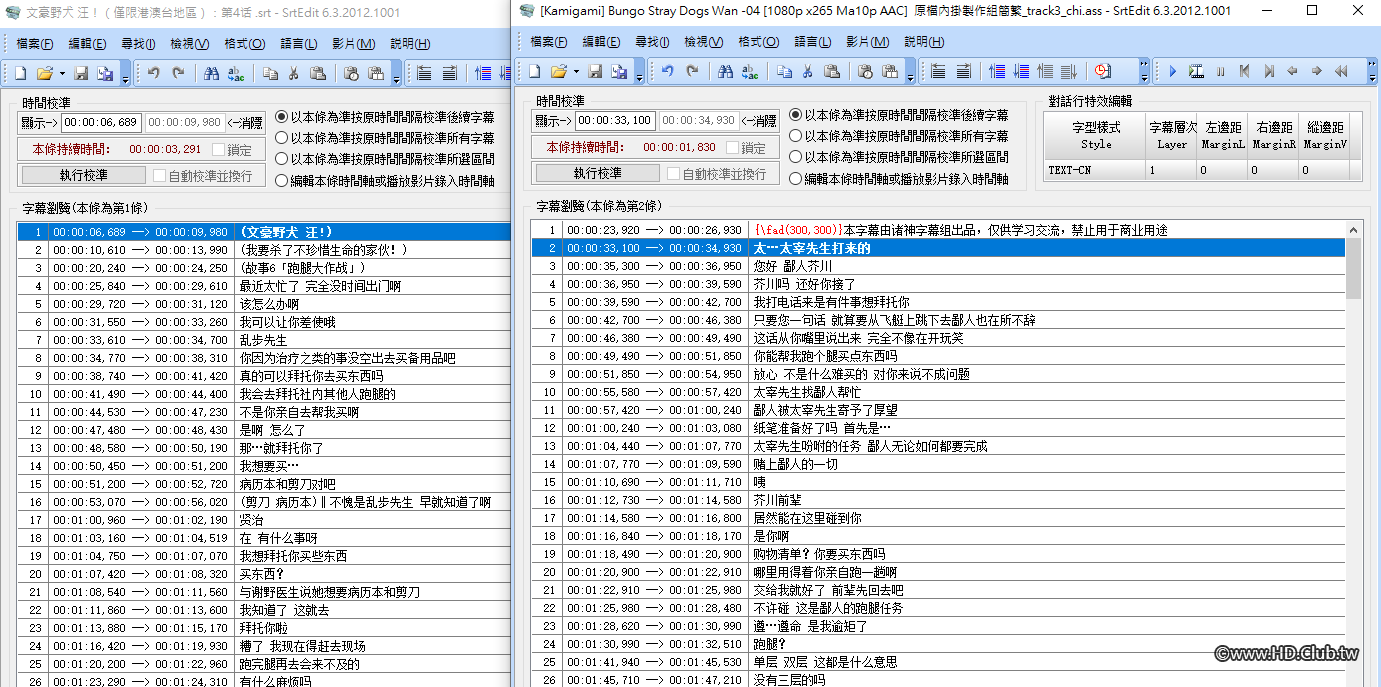Open 檔案(F) menu in right window

click(548, 42)
